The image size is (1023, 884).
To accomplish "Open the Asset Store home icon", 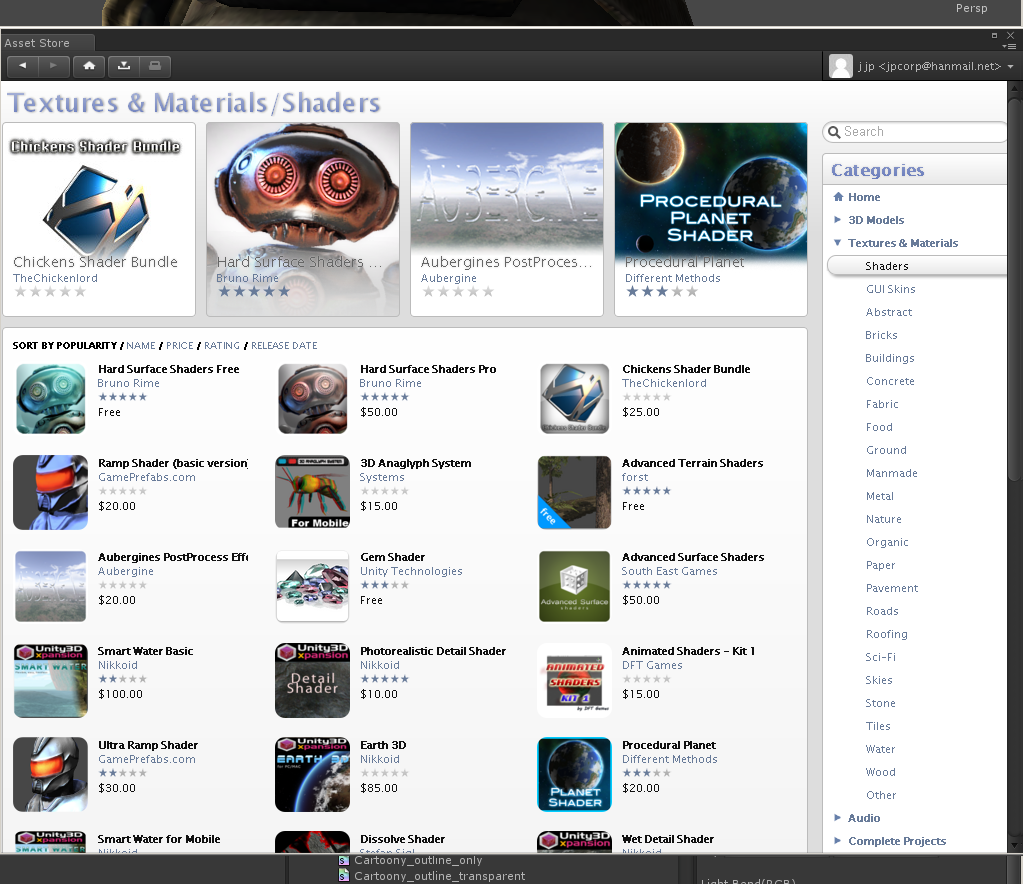I will pos(89,66).
